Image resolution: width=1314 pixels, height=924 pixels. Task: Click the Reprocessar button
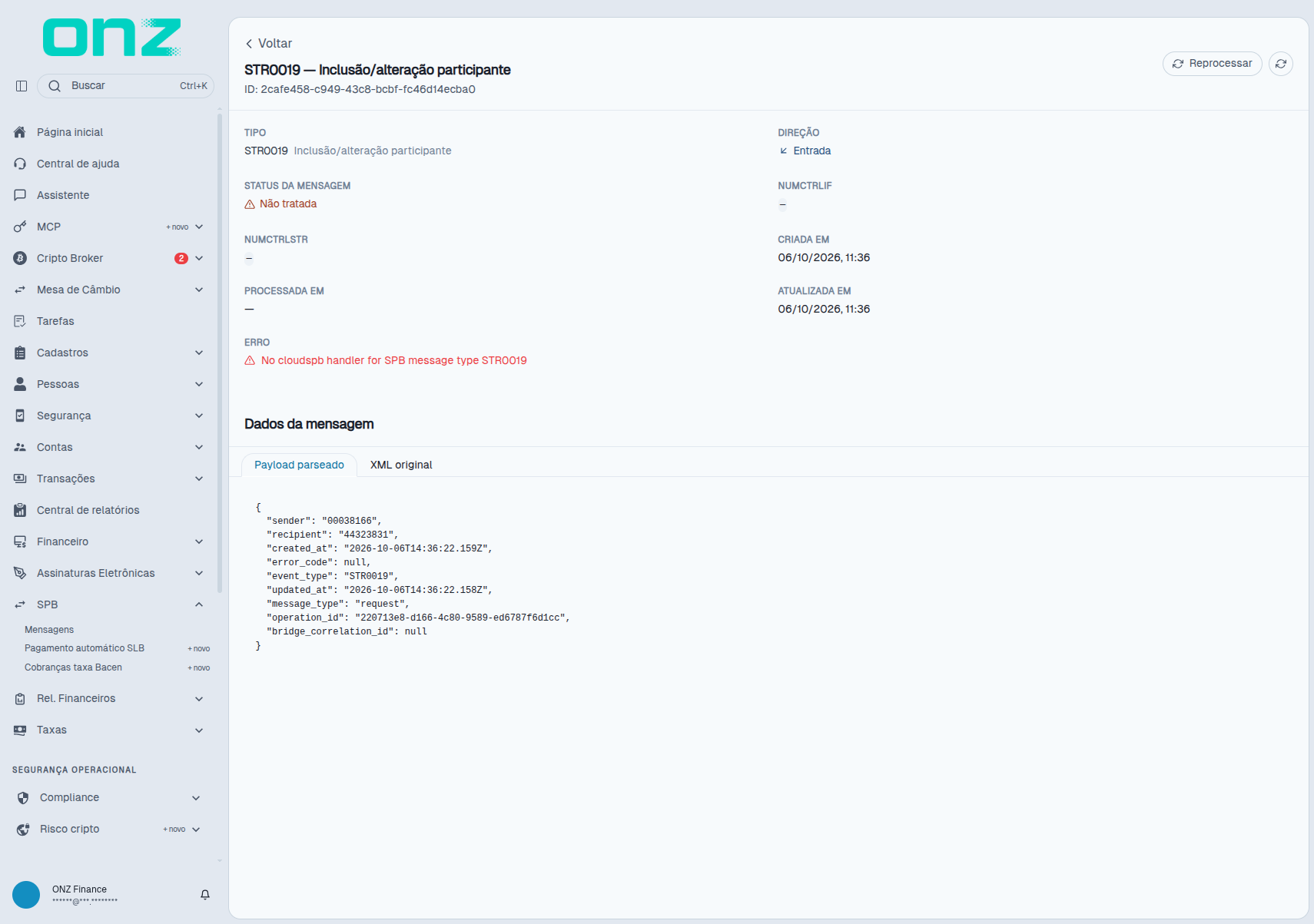click(1213, 64)
